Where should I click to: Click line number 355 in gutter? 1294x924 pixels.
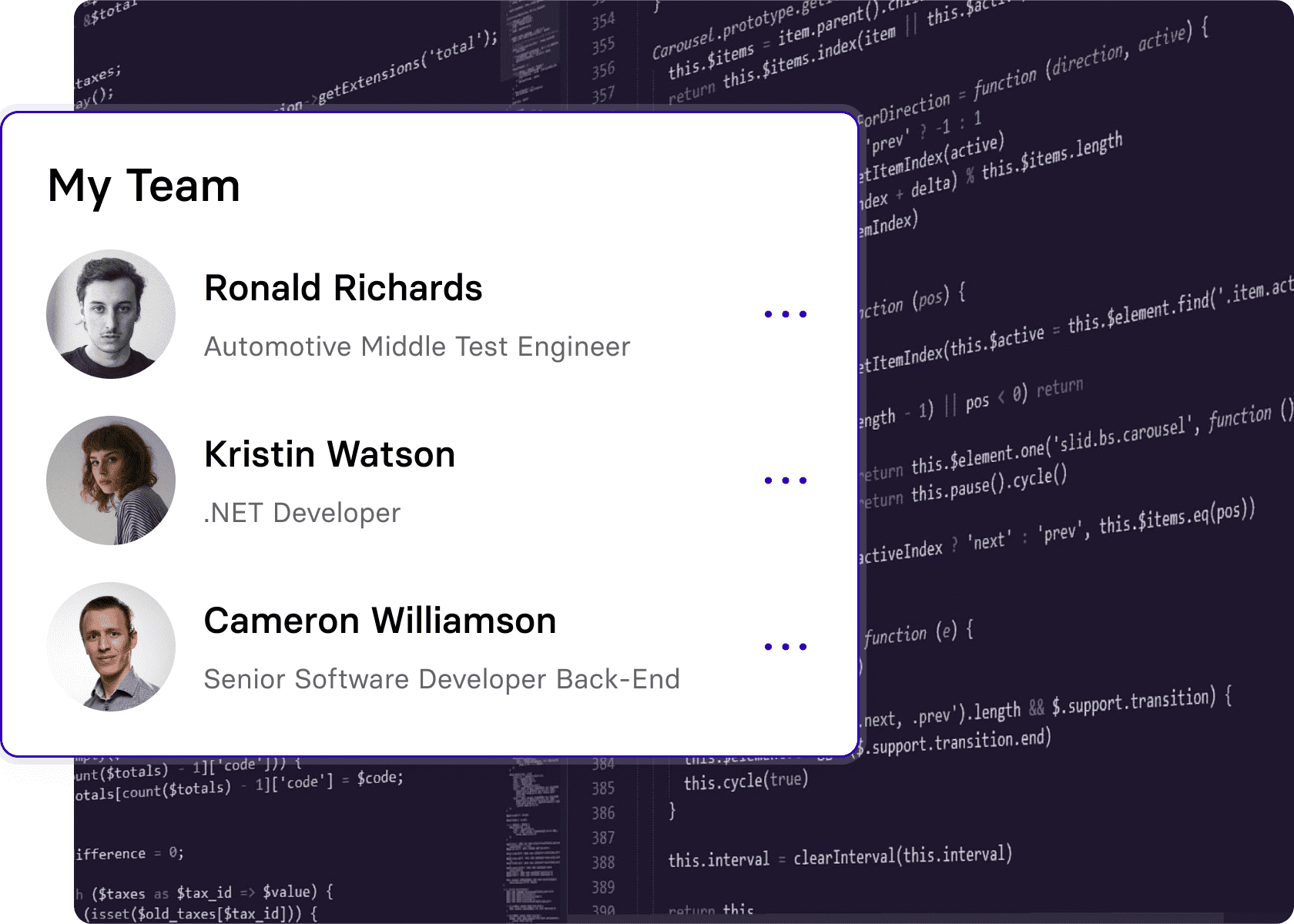(603, 46)
